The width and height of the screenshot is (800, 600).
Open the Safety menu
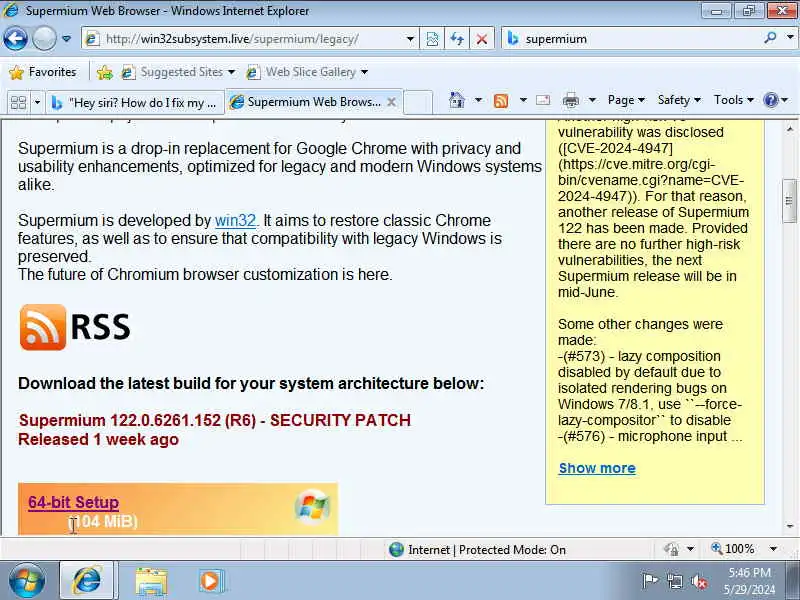click(679, 100)
